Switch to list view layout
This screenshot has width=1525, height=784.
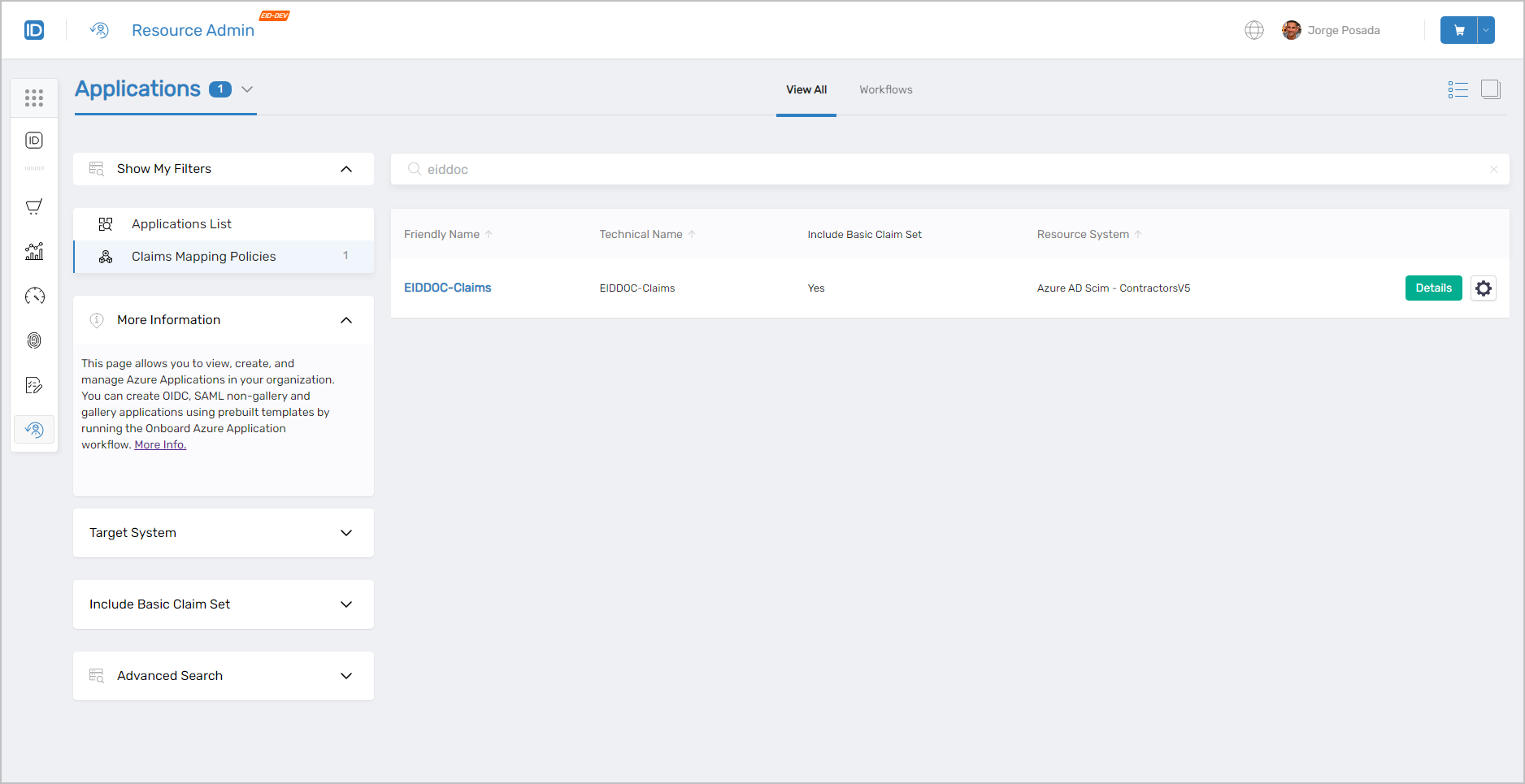click(1458, 89)
